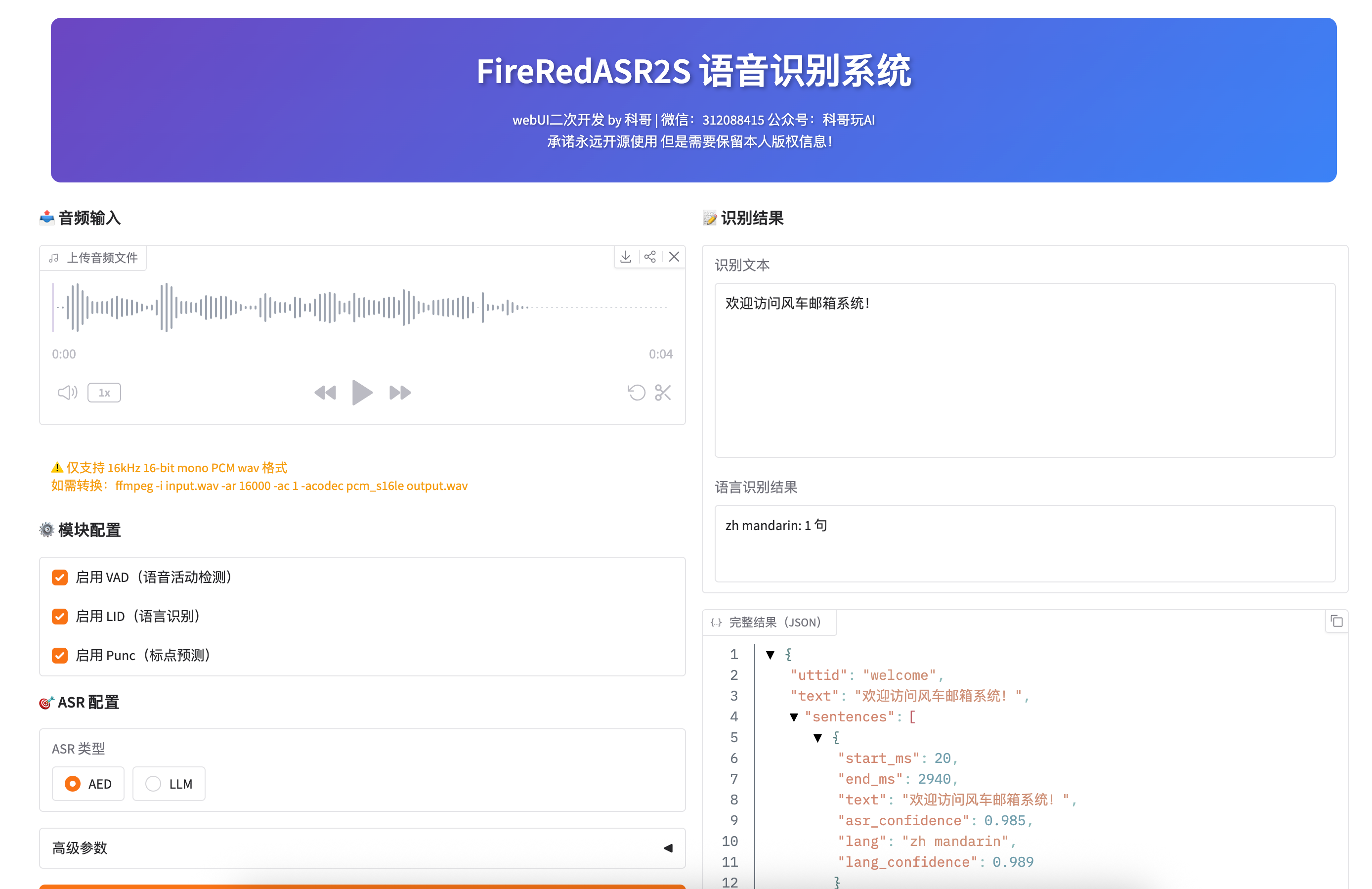Toggle 启用 Punc punctuation prediction
Viewport: 1372px width, 889px height.
coord(60,656)
